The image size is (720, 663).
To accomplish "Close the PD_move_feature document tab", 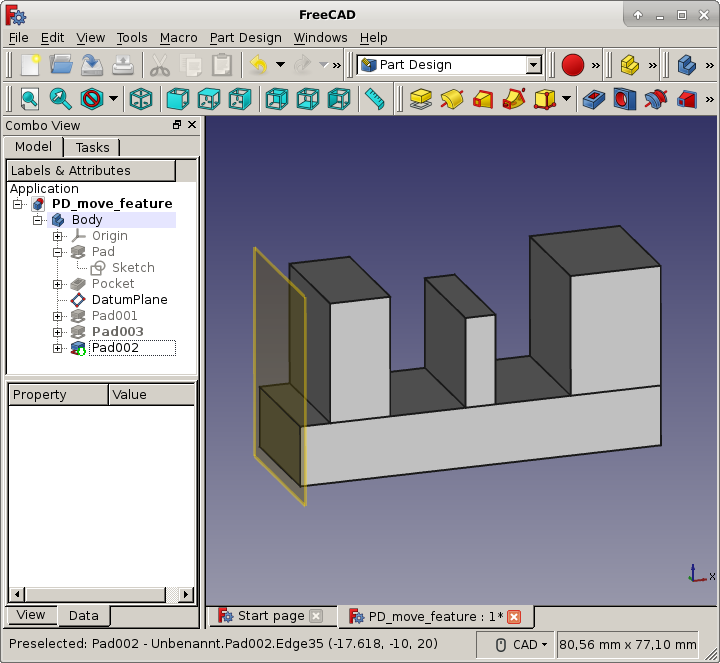I will coord(514,617).
